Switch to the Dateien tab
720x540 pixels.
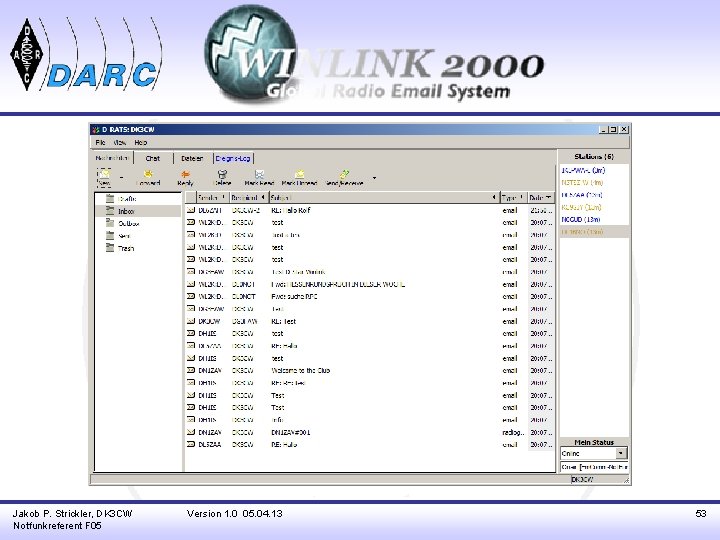(x=192, y=158)
